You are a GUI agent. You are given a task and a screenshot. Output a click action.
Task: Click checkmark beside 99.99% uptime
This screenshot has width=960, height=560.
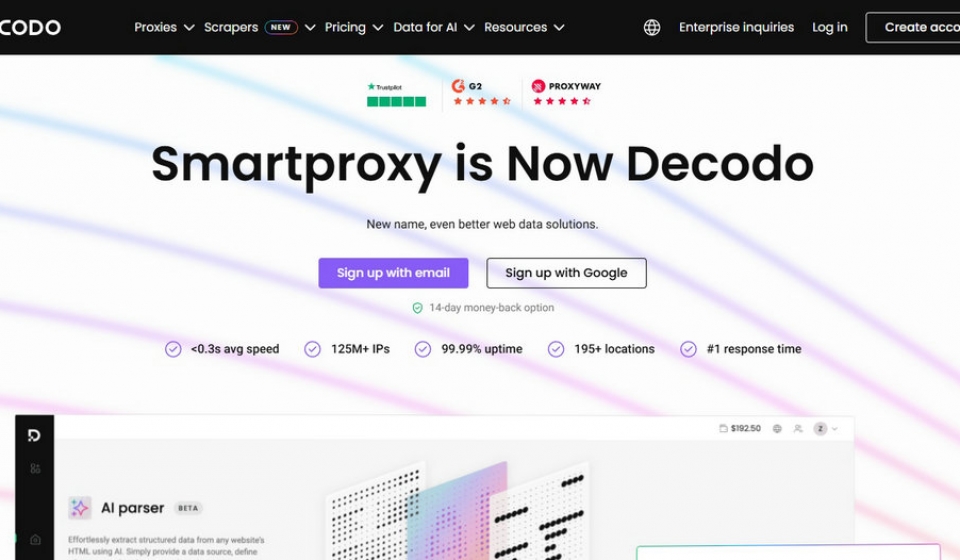423,349
